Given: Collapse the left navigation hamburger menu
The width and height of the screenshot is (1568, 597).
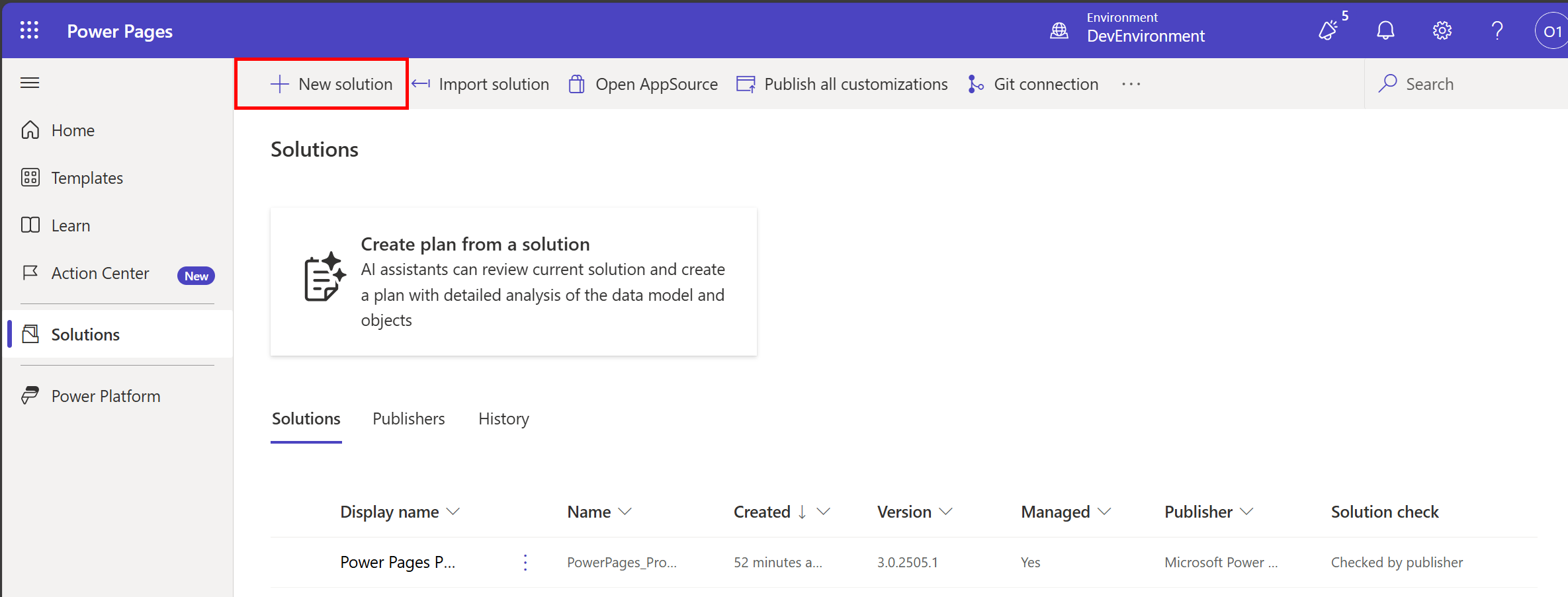Looking at the screenshot, I should (x=30, y=83).
